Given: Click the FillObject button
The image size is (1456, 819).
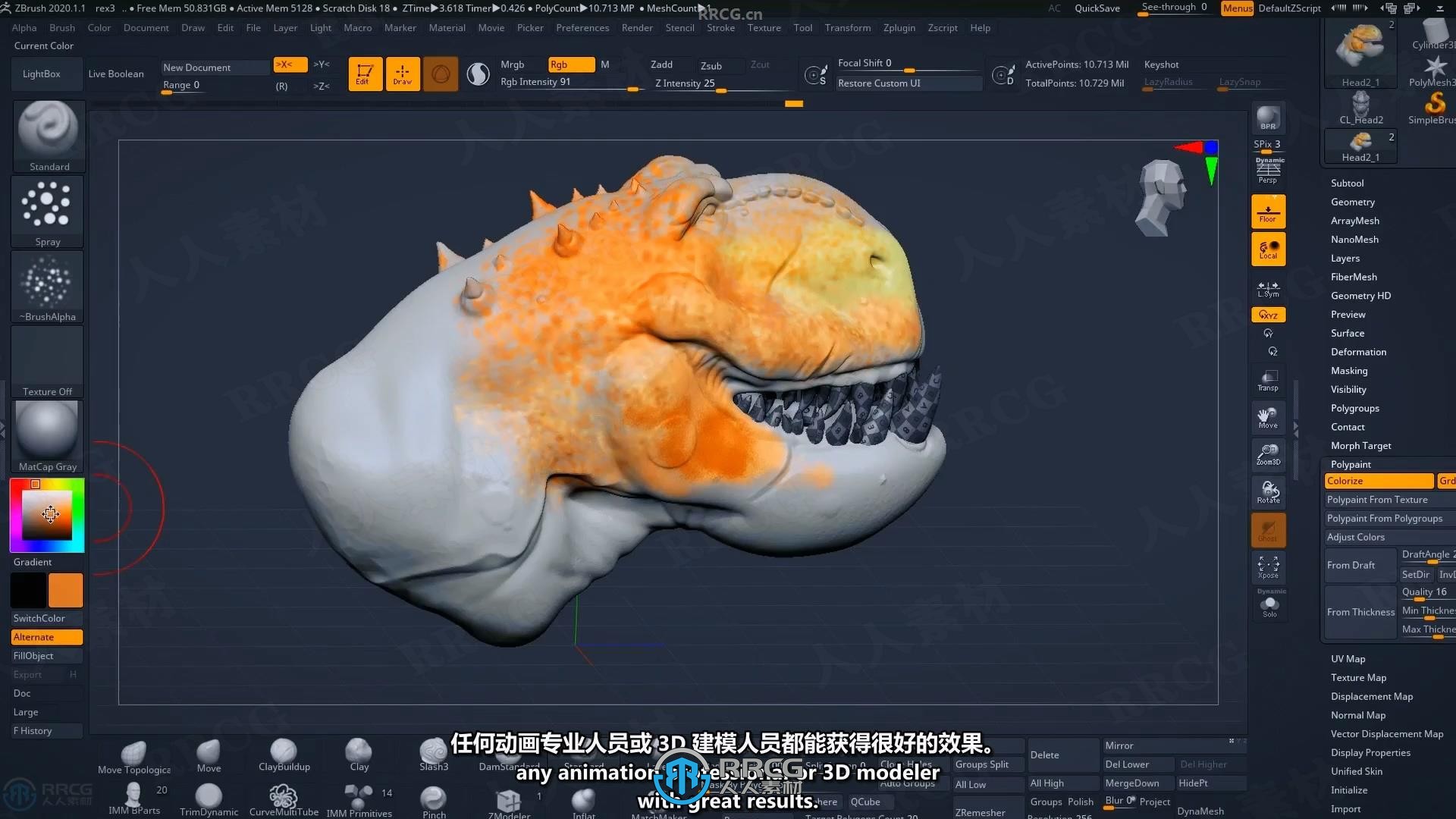Looking at the screenshot, I should click(x=47, y=656).
